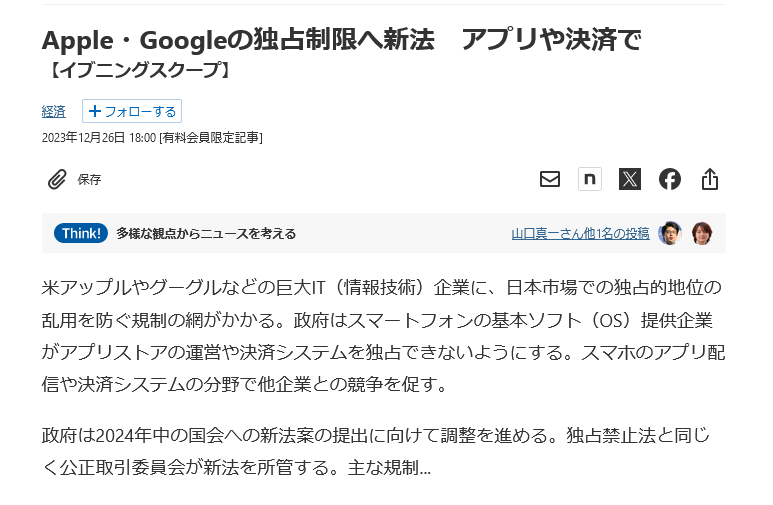The width and height of the screenshot is (773, 505).
Task: Click the 保存 label text
Action: coord(89,180)
